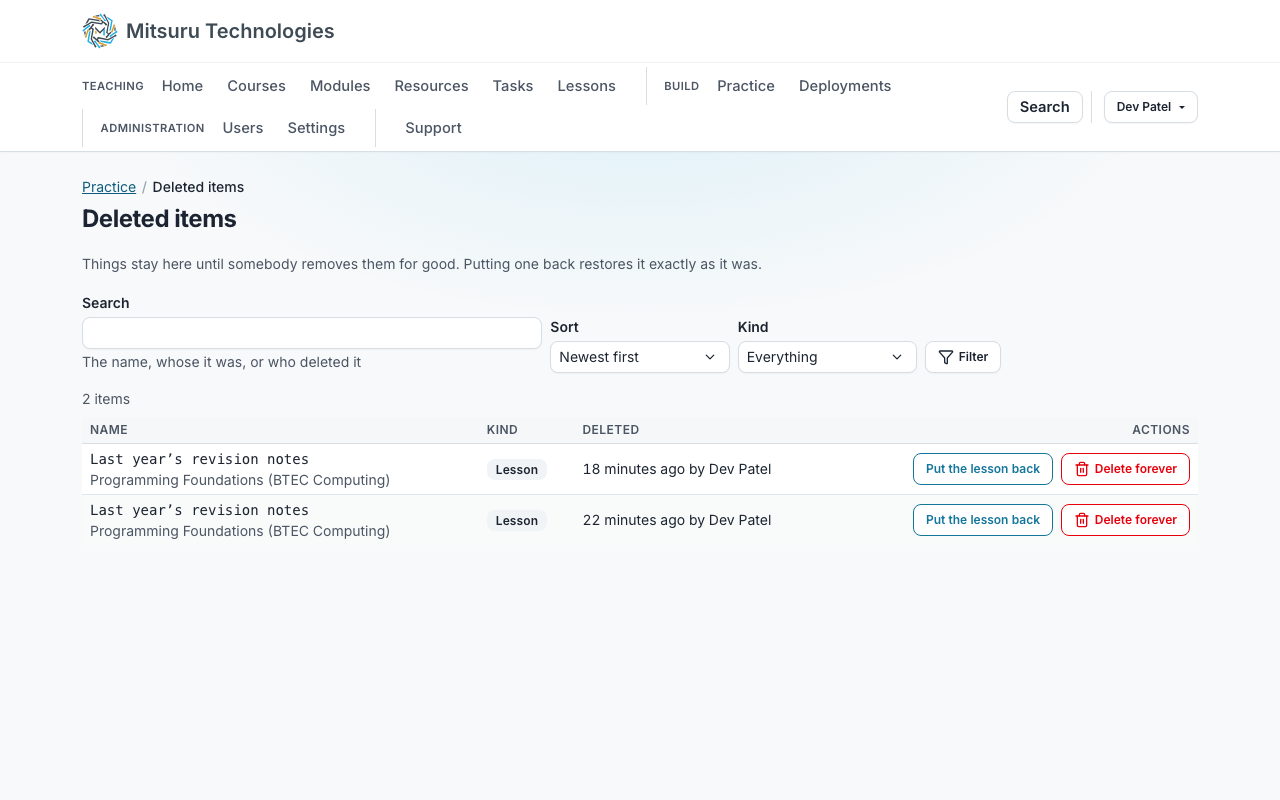Expand the Dev Patel user menu
Image resolution: width=1280 pixels, height=800 pixels.
click(x=1151, y=107)
